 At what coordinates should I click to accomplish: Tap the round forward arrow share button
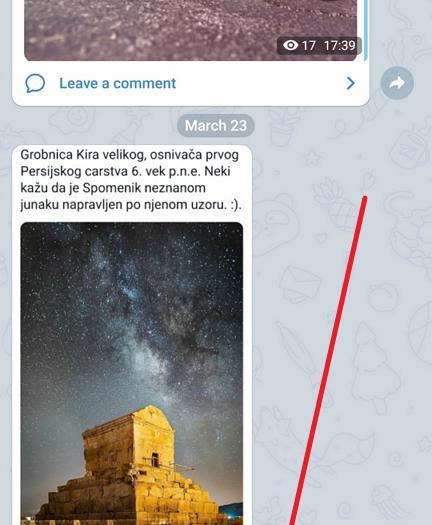click(397, 83)
